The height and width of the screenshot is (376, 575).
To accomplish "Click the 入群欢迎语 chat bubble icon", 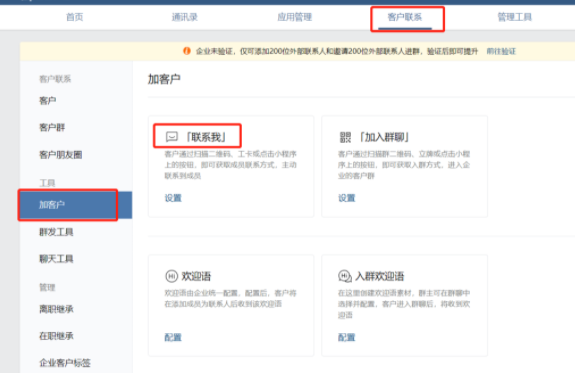I will coord(345,276).
